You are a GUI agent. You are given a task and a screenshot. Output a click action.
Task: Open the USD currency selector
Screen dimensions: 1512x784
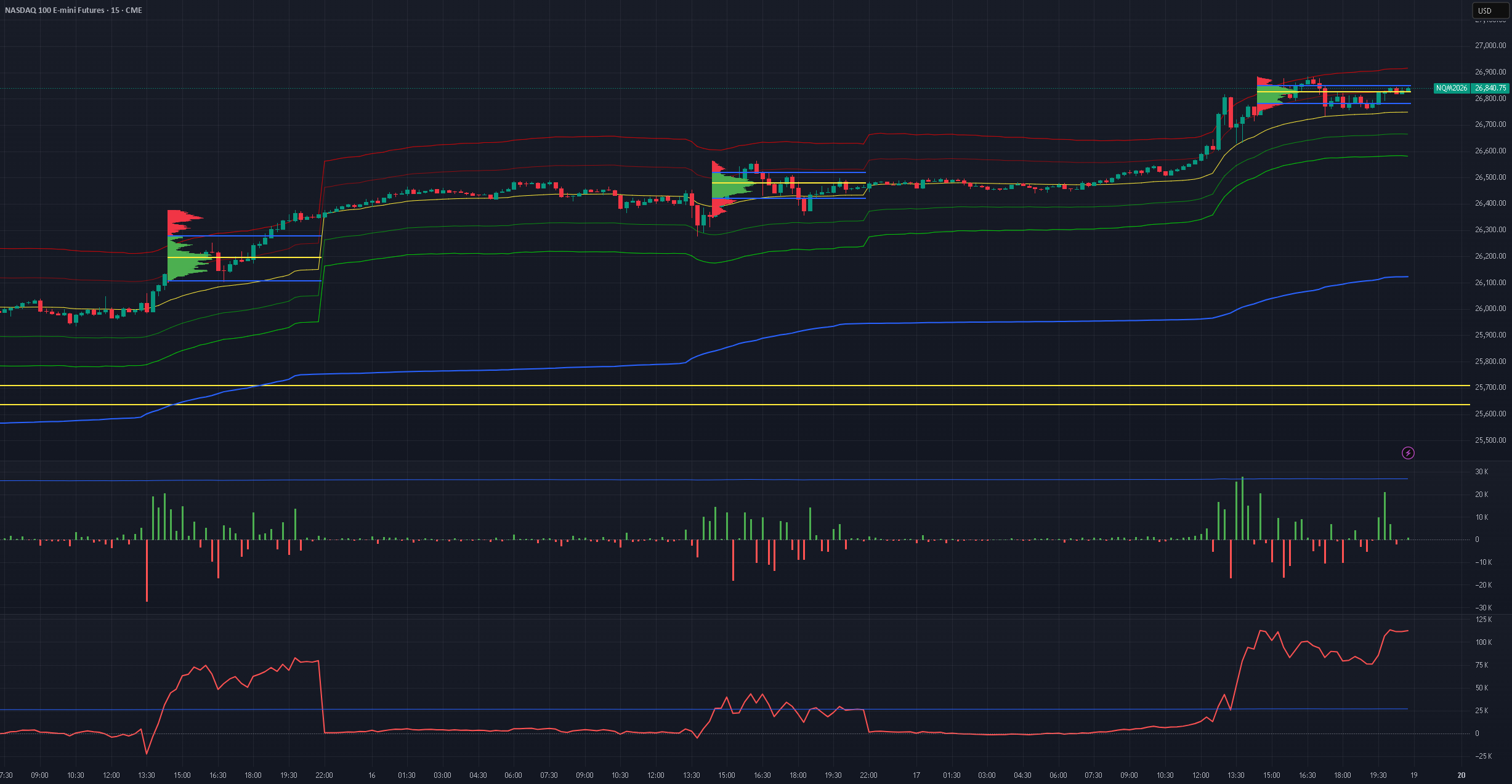click(1490, 10)
